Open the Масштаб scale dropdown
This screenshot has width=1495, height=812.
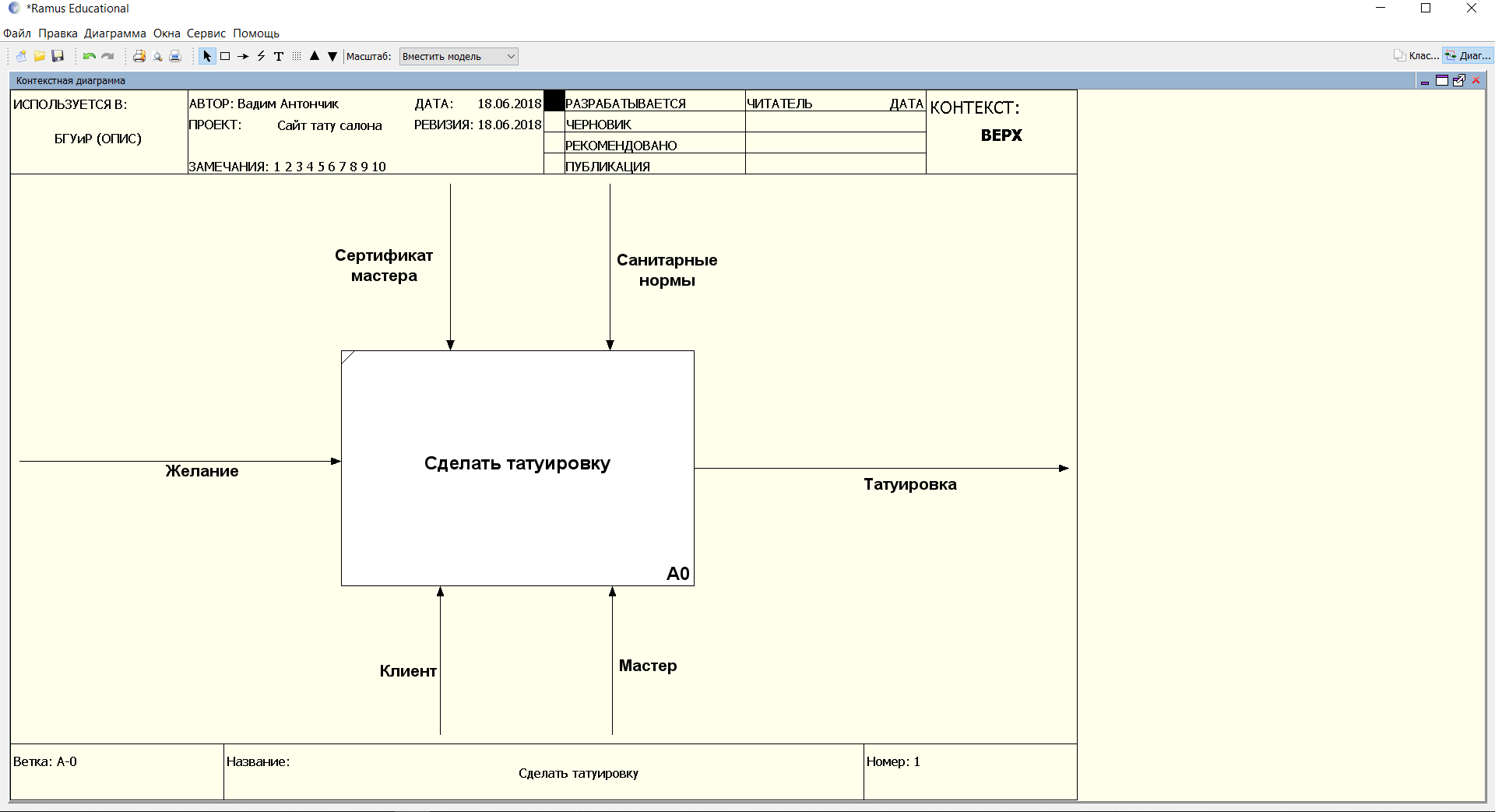pos(459,56)
